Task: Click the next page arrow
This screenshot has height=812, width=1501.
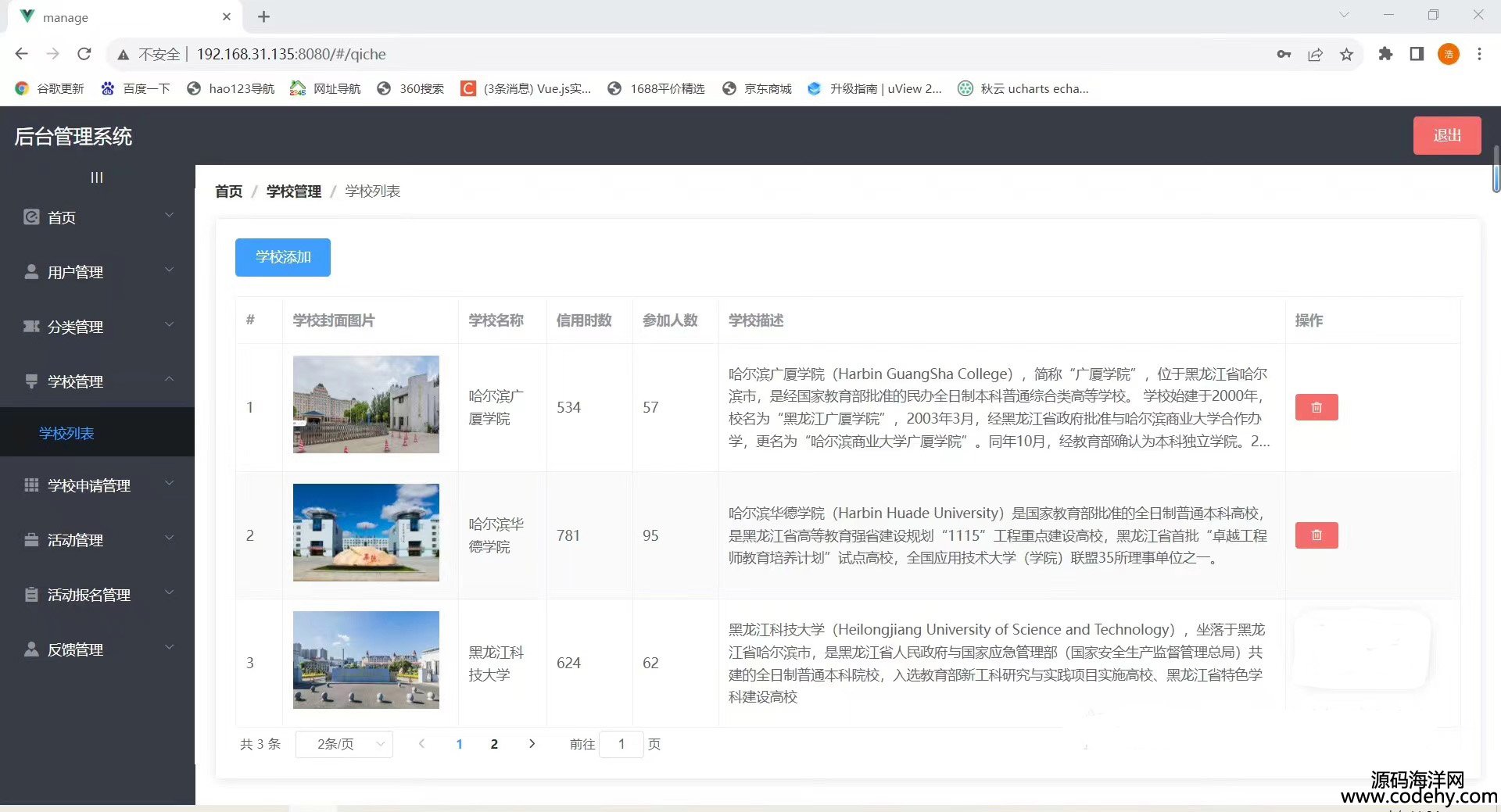Action: click(x=532, y=744)
